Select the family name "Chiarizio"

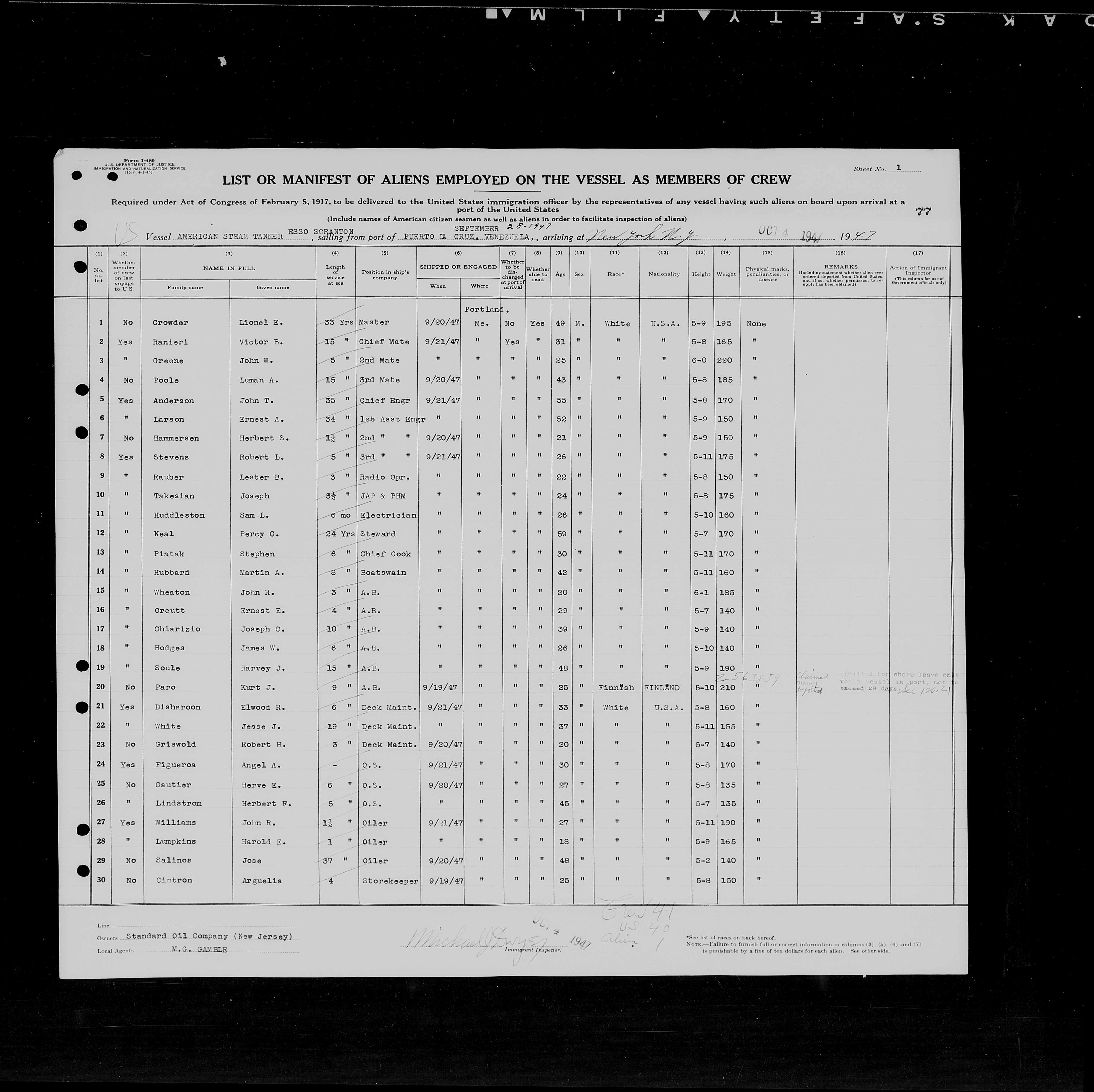pyautogui.click(x=177, y=629)
